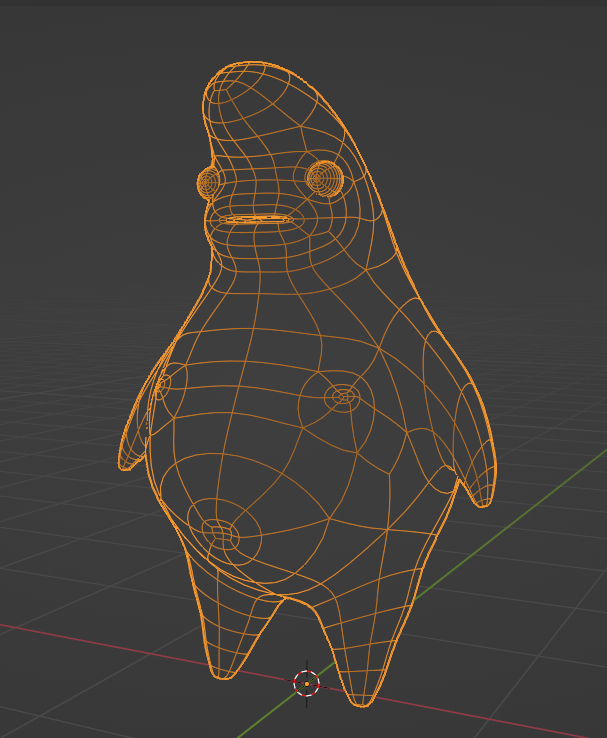Select the smaller eye sphere at the head's edge
This screenshot has width=607, height=738.
click(x=208, y=183)
